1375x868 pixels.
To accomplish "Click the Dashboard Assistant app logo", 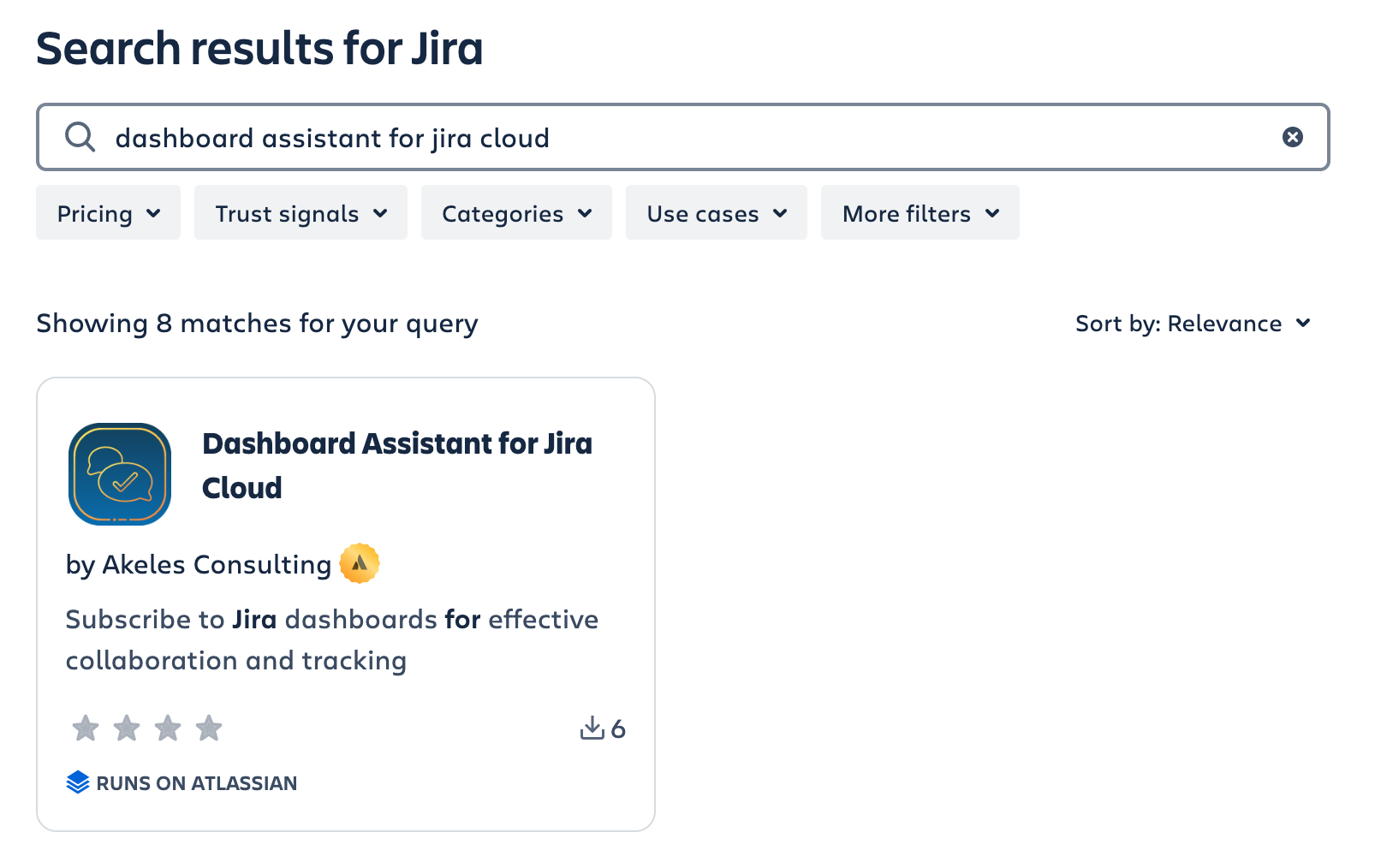I will [120, 473].
